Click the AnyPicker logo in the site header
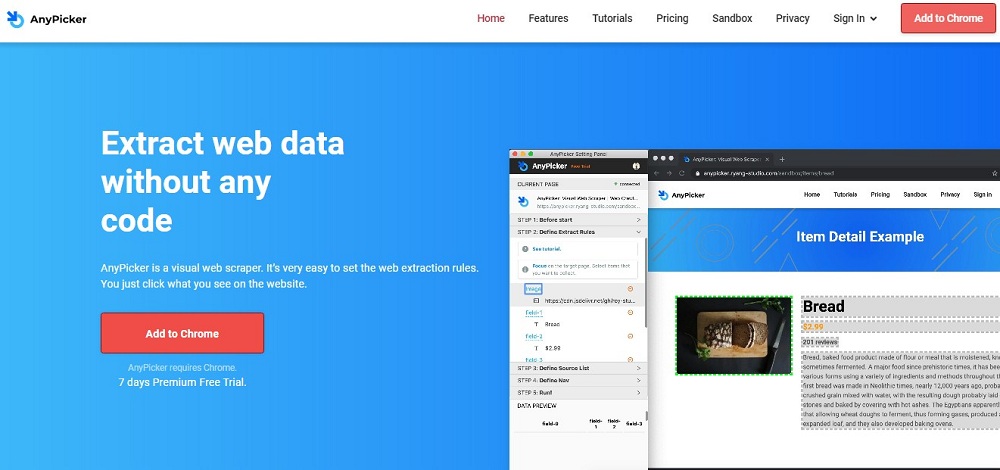This screenshot has height=470, width=1000. click(x=47, y=19)
